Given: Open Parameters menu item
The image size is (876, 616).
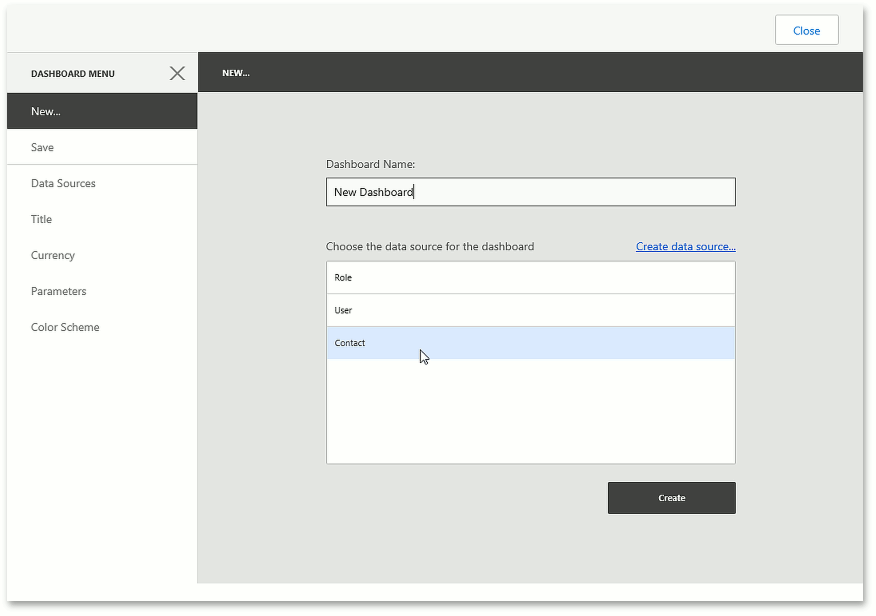Looking at the screenshot, I should pos(102,291).
